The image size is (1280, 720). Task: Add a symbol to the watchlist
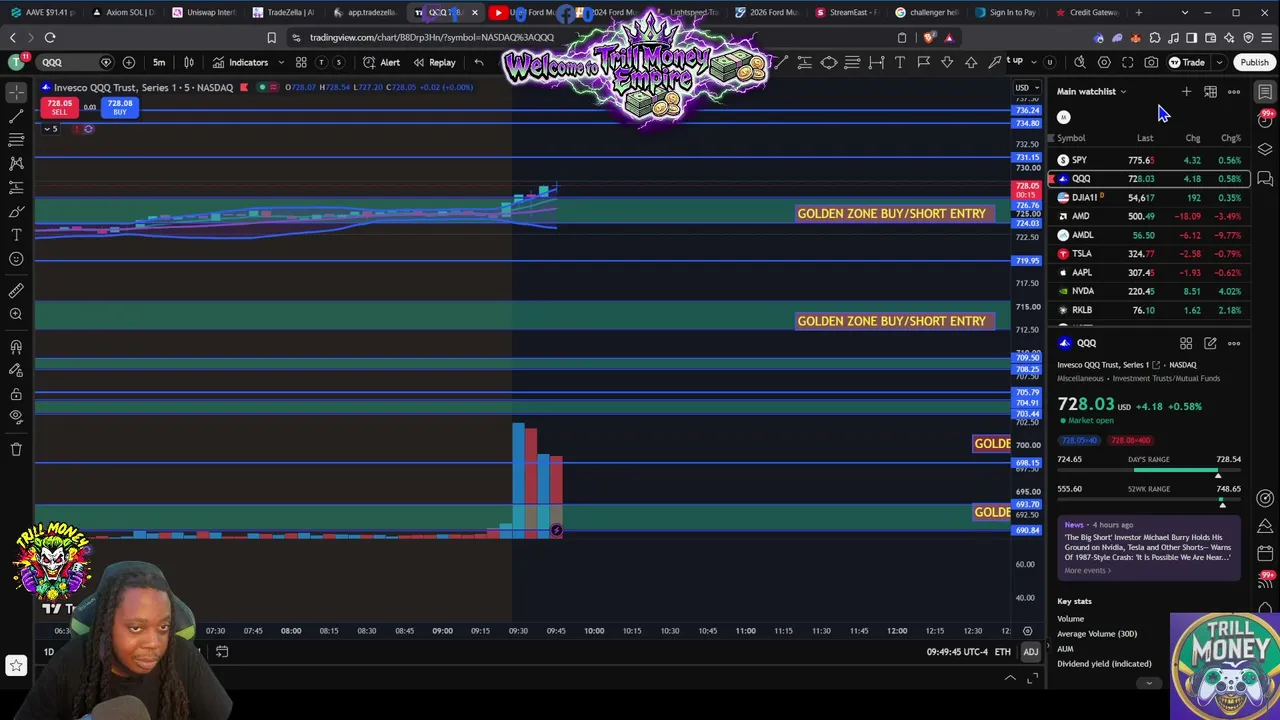[x=1186, y=92]
